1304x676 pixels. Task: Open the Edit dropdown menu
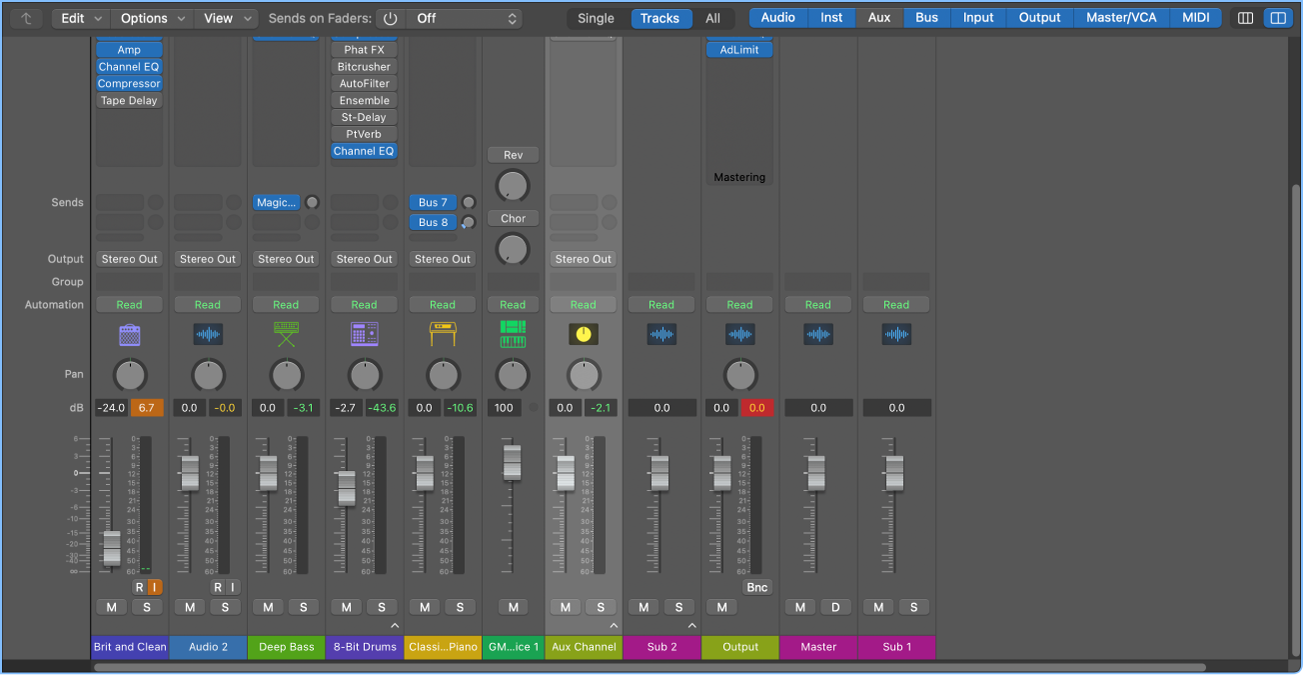(81, 18)
